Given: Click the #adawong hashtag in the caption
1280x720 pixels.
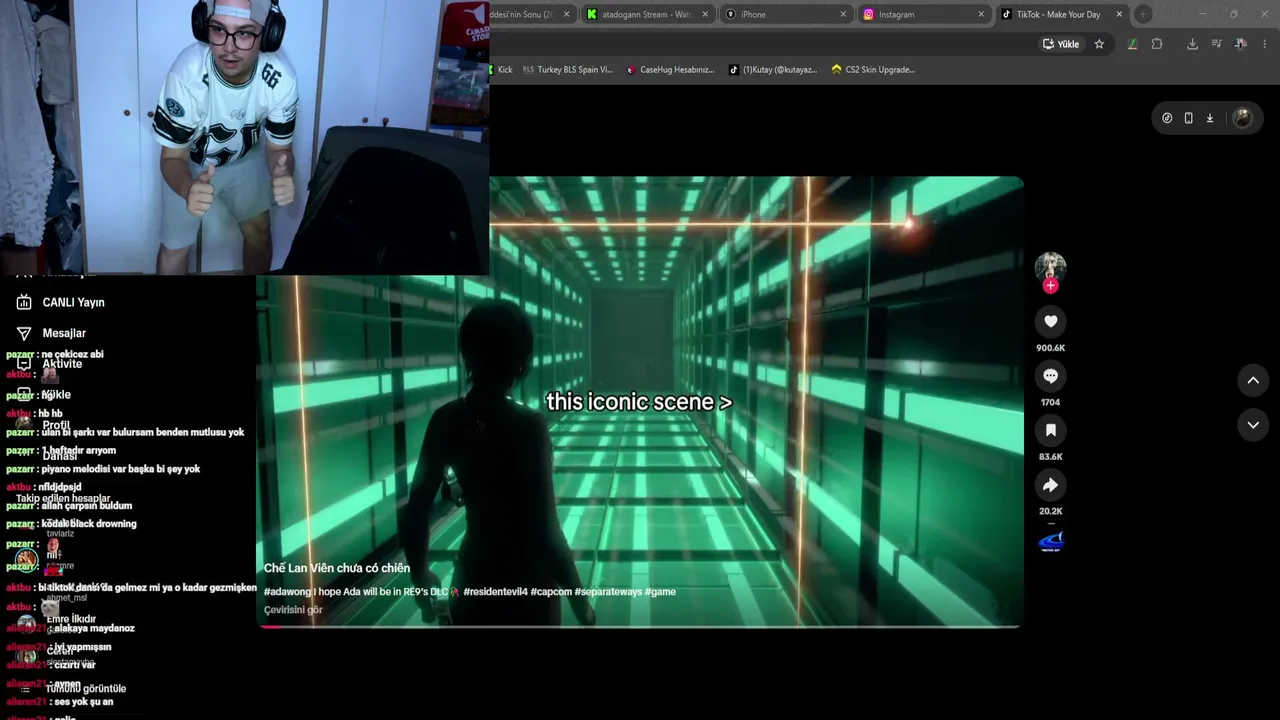Looking at the screenshot, I should pyautogui.click(x=287, y=592).
